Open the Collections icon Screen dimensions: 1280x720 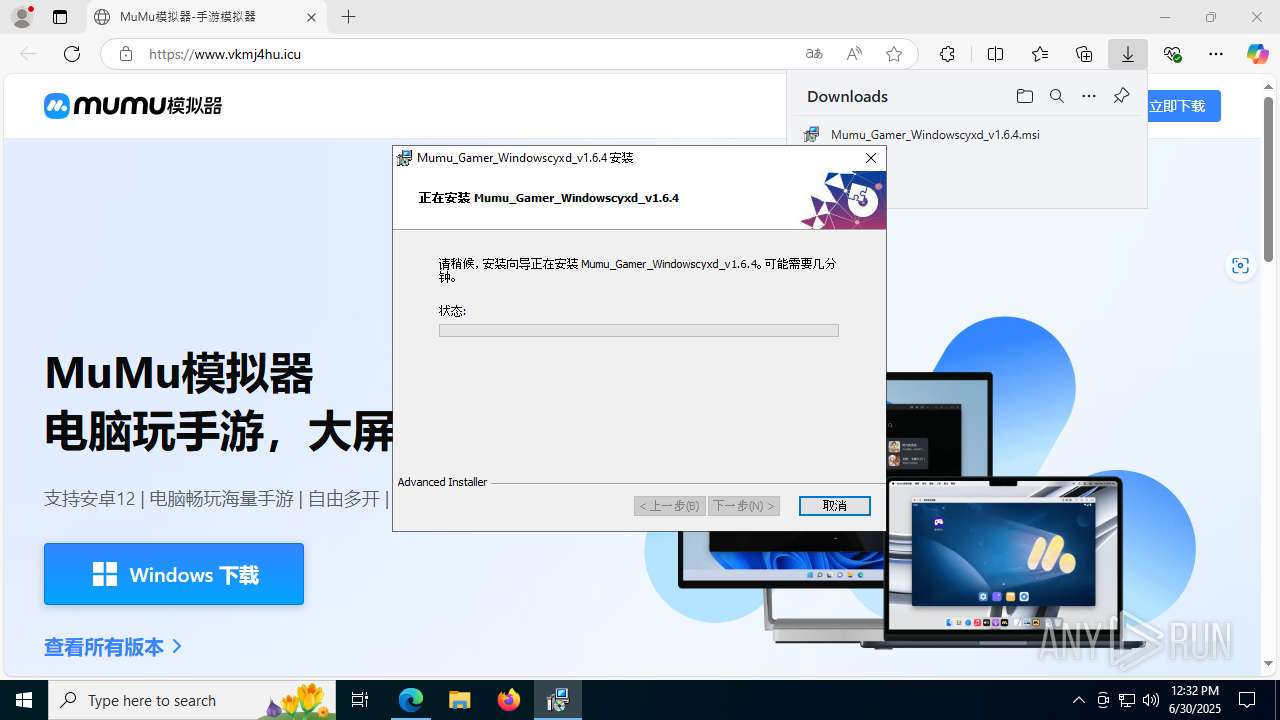pos(1084,54)
